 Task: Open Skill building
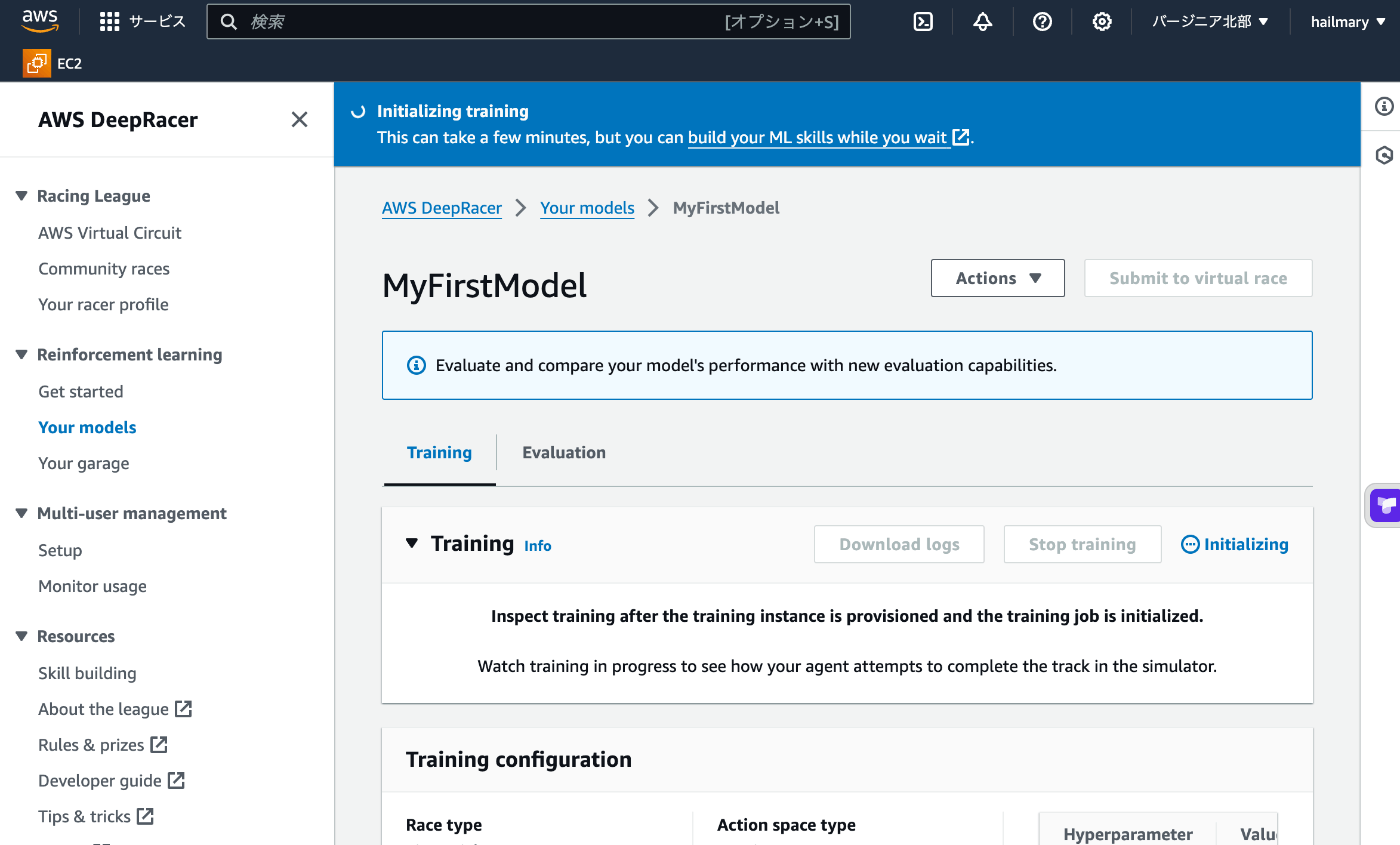[x=87, y=674]
